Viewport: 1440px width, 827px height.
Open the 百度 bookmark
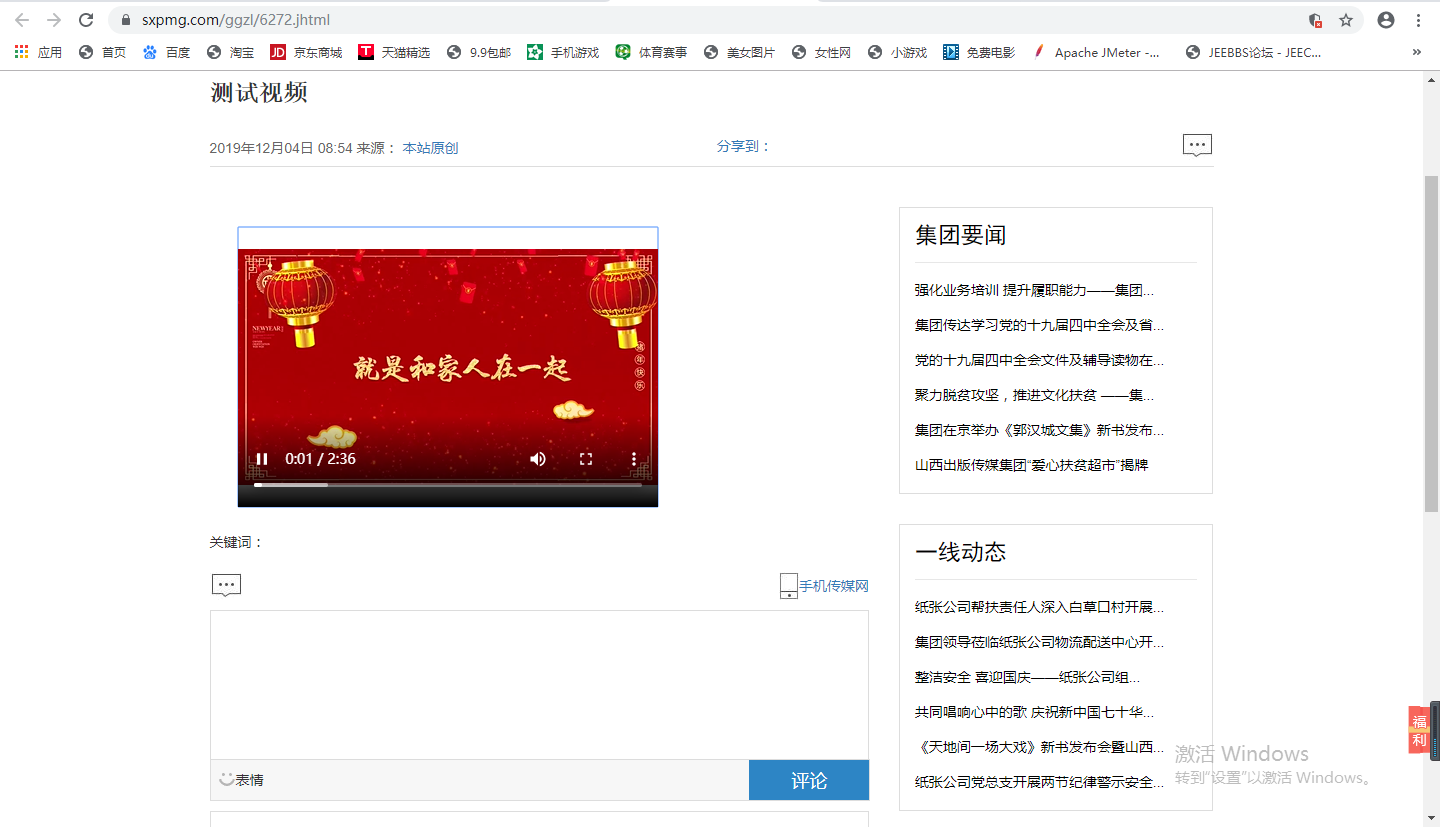click(166, 52)
